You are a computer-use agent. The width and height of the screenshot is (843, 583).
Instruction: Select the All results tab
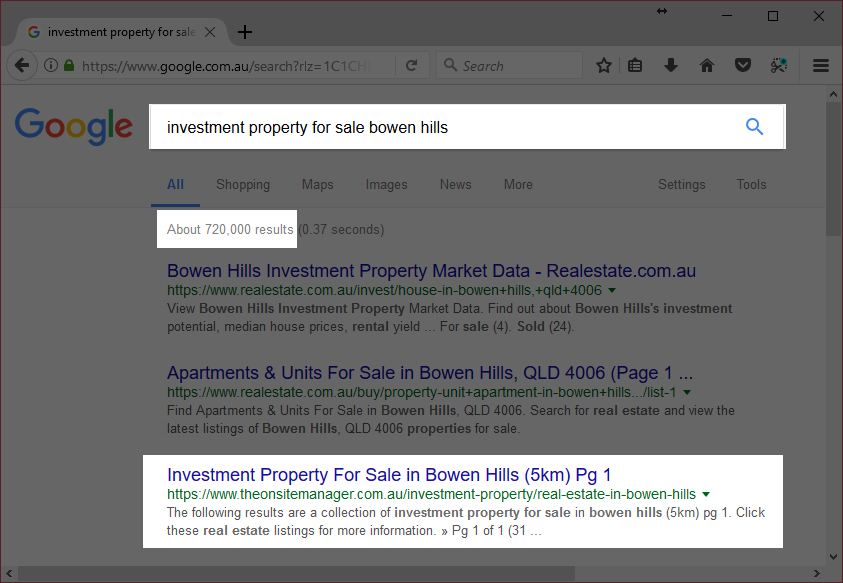pyautogui.click(x=175, y=184)
